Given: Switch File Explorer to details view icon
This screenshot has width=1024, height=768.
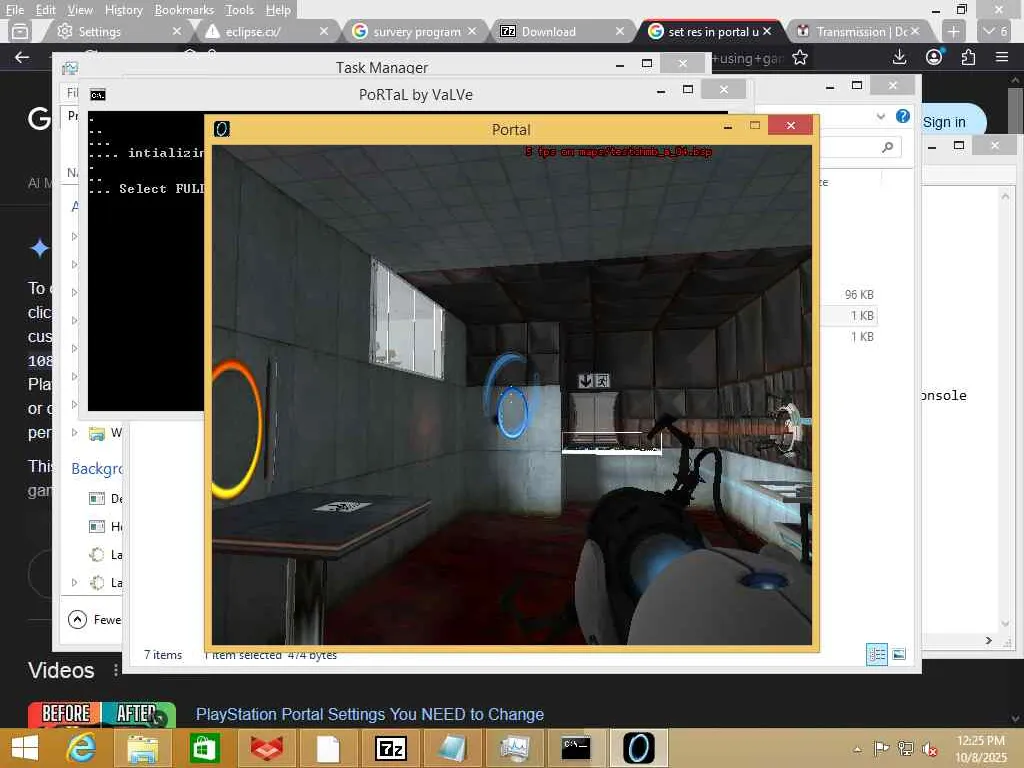Looking at the screenshot, I should (x=876, y=654).
